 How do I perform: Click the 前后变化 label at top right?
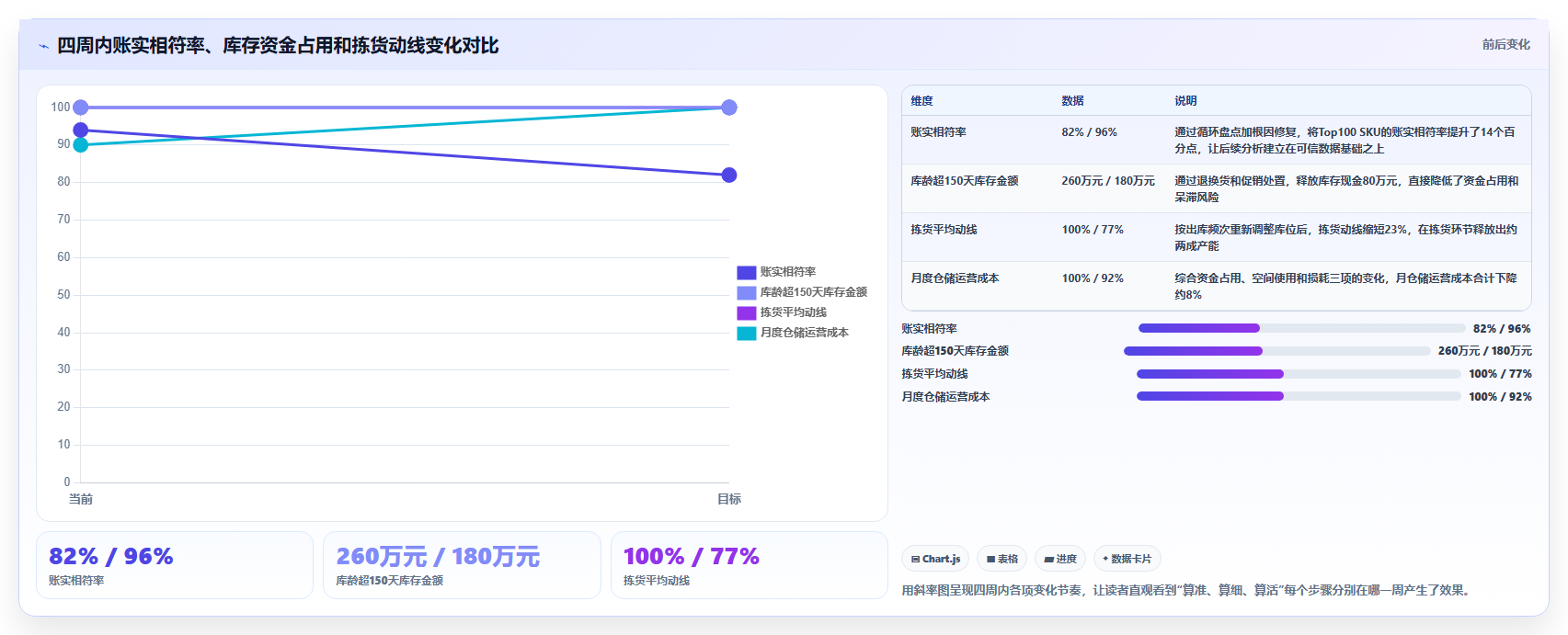1505,44
